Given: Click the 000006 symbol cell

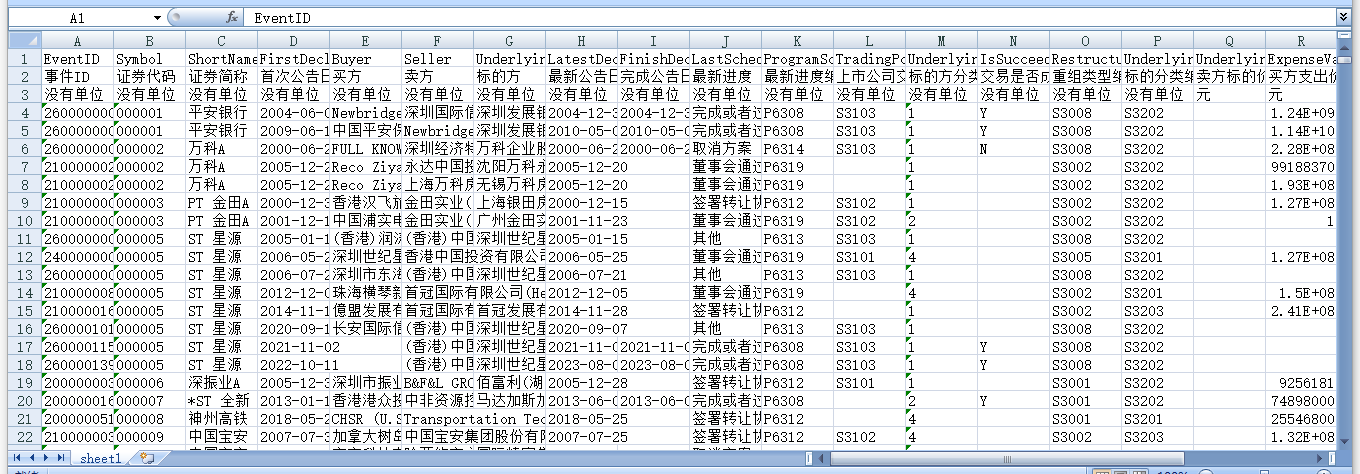Looking at the screenshot, I should click(149, 383).
